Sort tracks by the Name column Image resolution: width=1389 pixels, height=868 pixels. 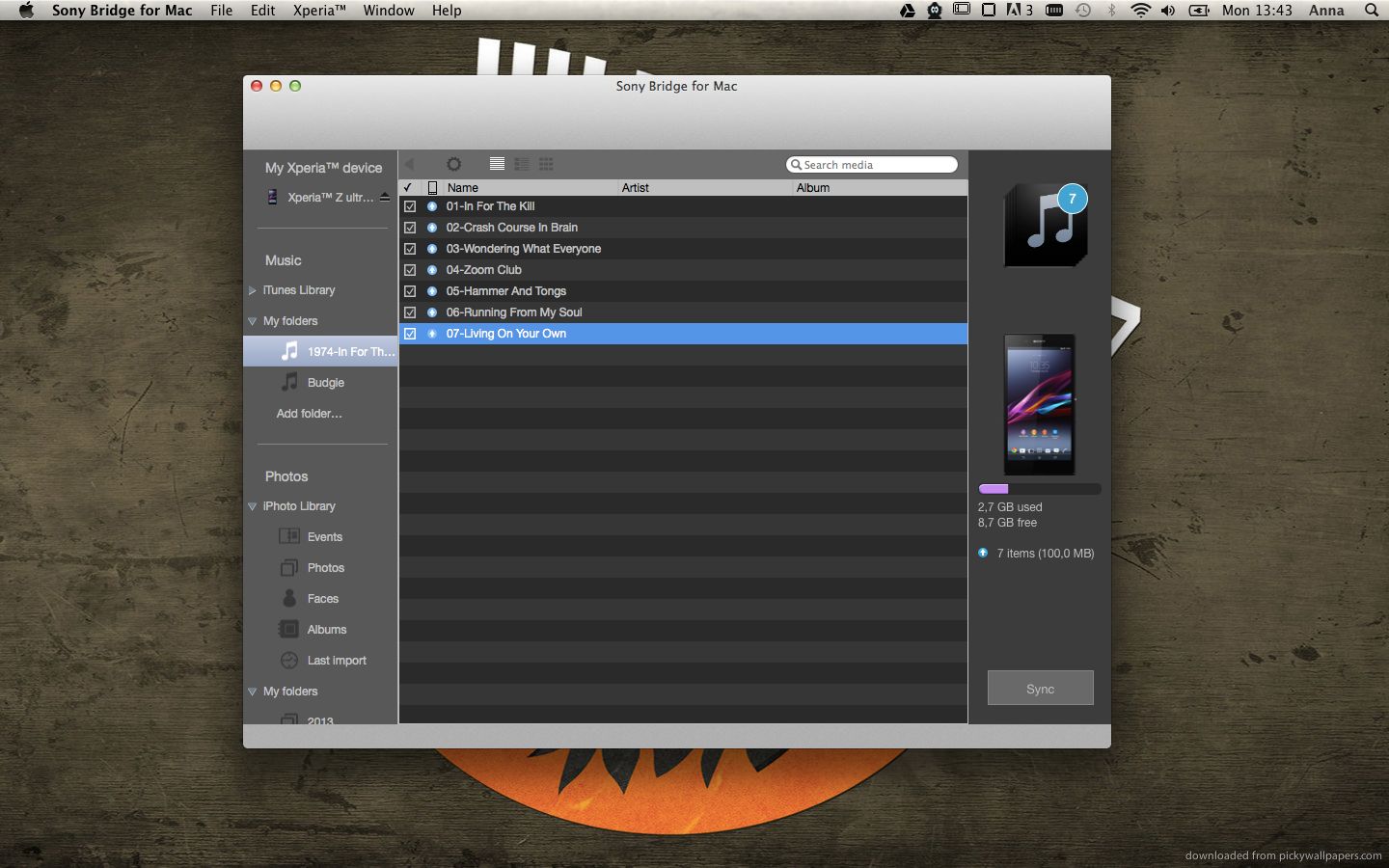coord(530,188)
